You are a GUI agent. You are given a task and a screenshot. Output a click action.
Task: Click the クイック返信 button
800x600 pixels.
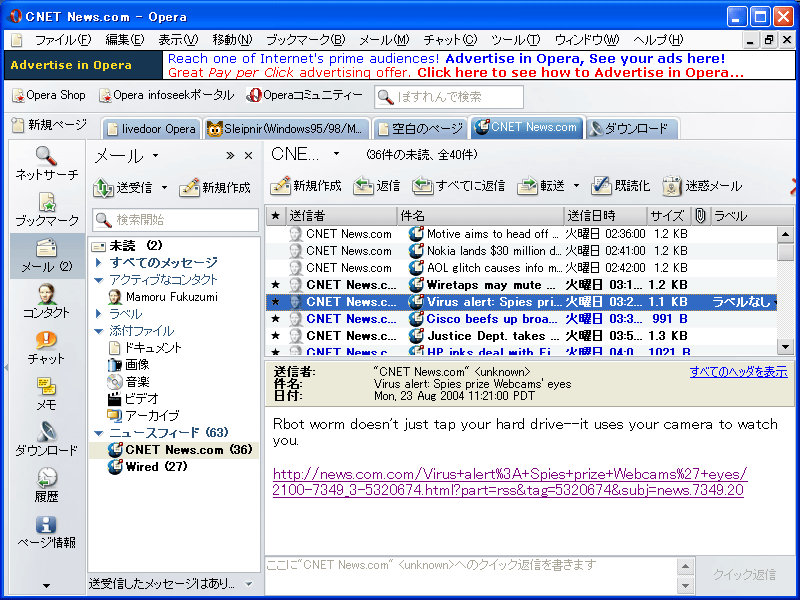[744, 574]
